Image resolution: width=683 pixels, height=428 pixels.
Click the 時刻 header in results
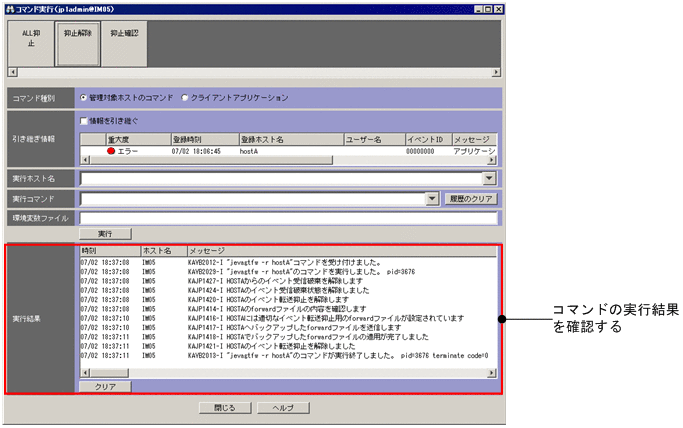[110, 251]
